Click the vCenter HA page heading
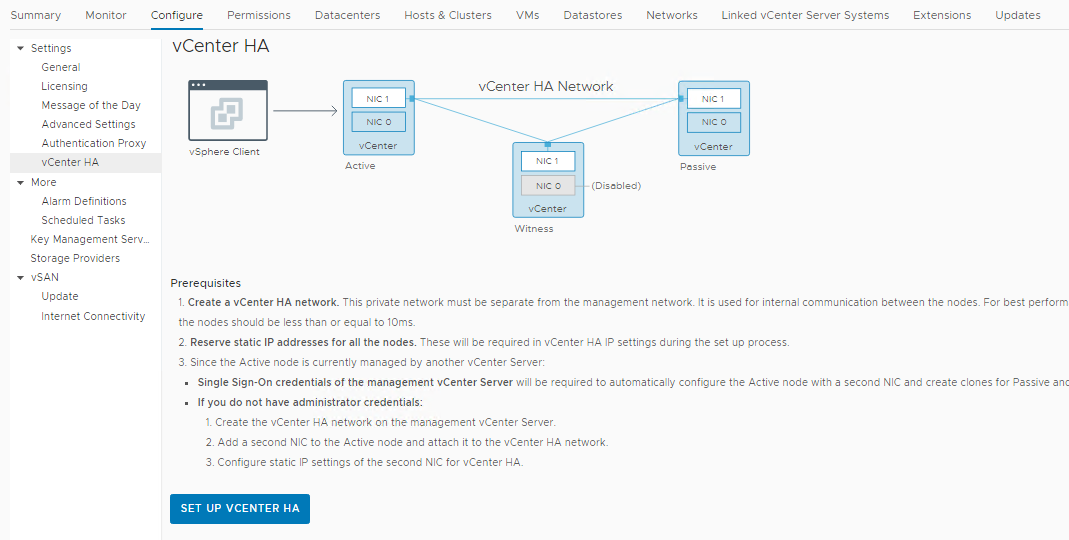Viewport: 1069px width, 540px height. [x=220, y=46]
